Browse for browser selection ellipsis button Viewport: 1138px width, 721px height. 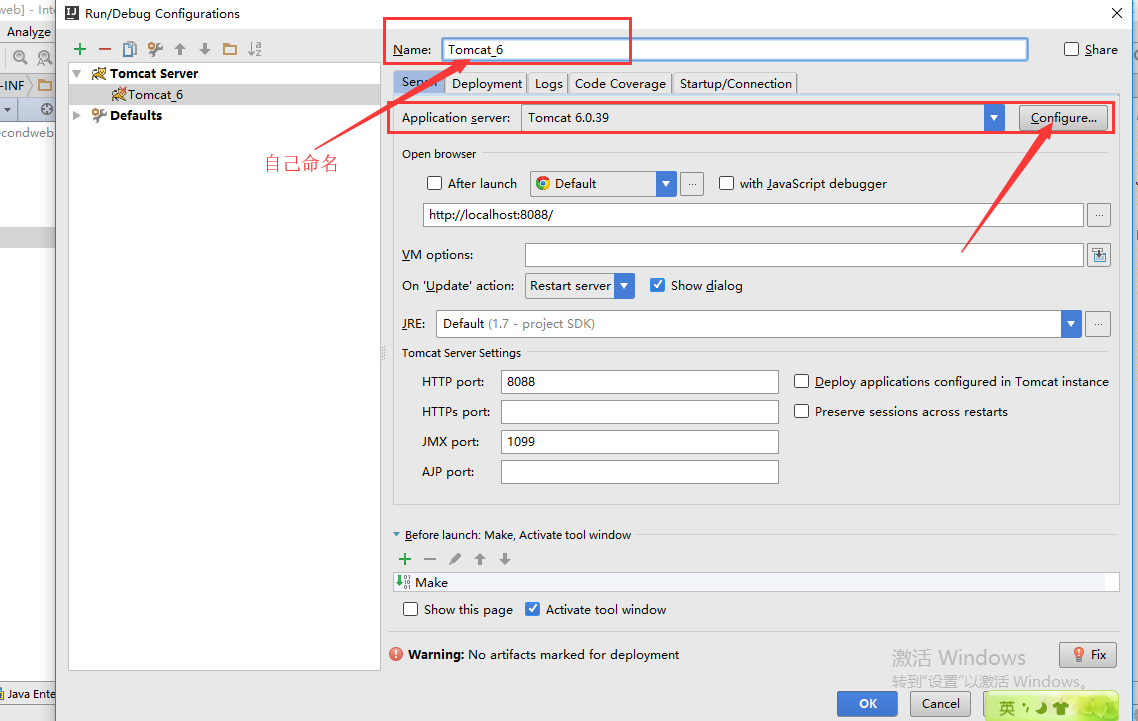click(692, 184)
